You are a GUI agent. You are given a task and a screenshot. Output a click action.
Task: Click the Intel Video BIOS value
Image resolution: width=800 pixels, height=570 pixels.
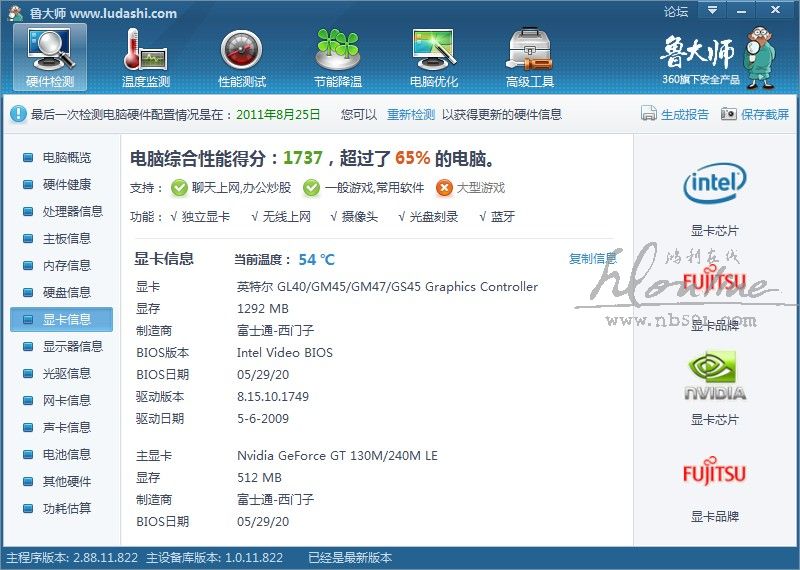pyautogui.click(x=285, y=353)
